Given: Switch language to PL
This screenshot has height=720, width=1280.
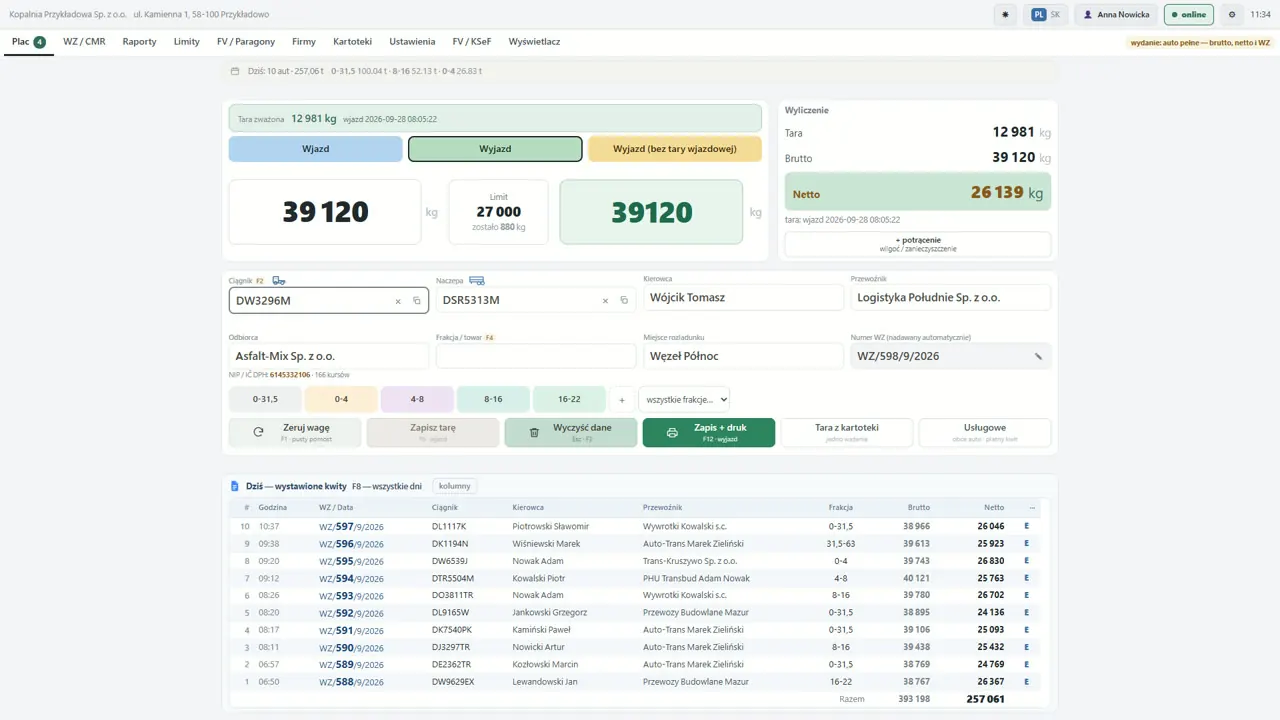Looking at the screenshot, I should [x=1040, y=15].
